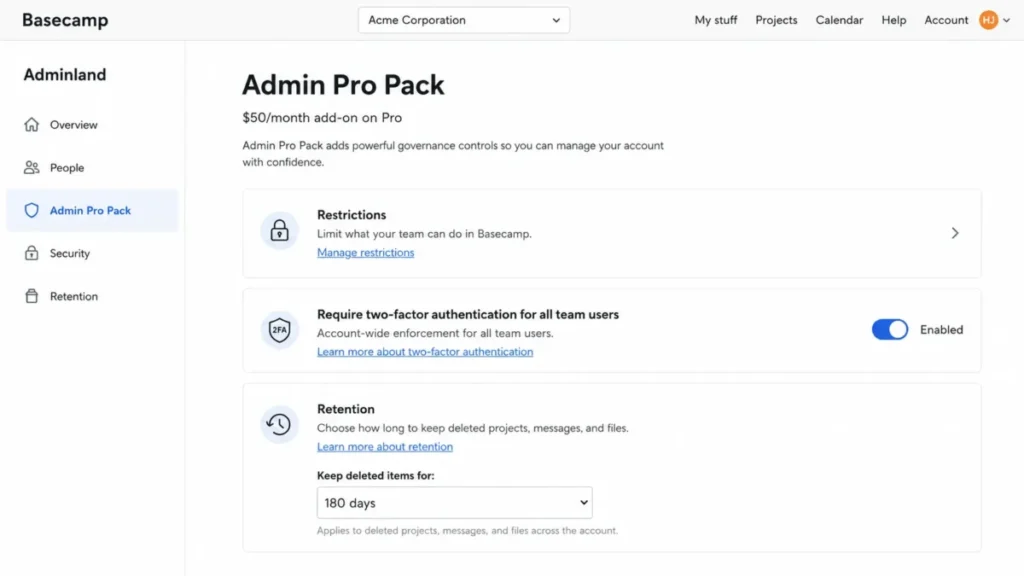Click the $50/month add-on on Pro text

(322, 118)
